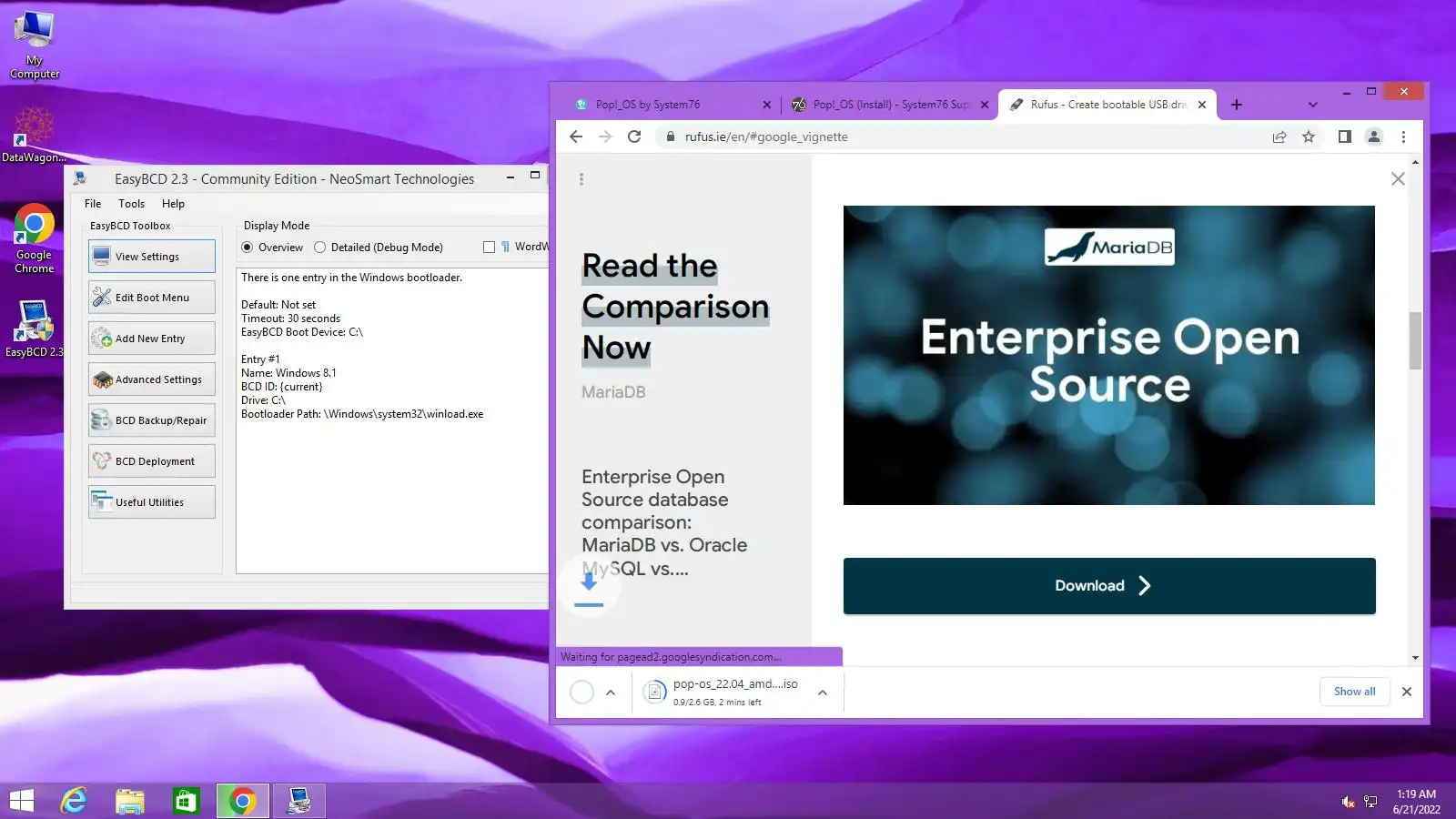Open Useful Utilities
This screenshot has height=819, width=1456.
152,502
